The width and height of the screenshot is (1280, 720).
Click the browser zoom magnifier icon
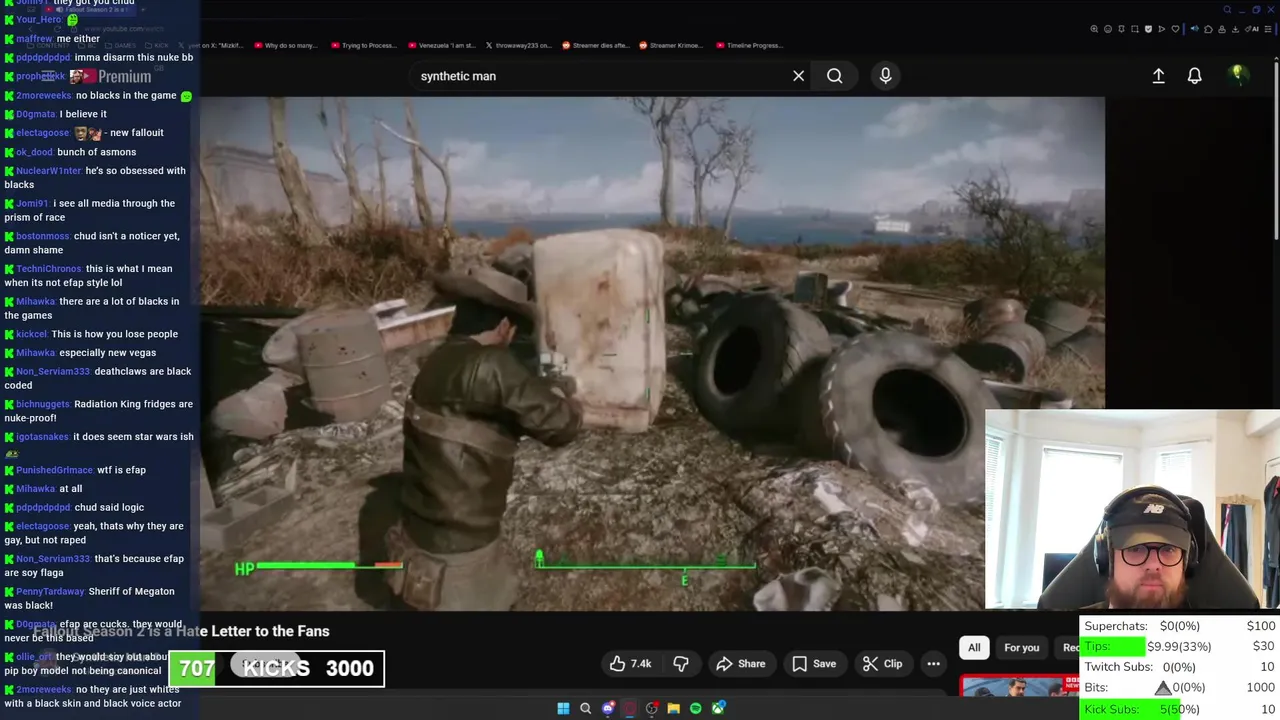(1094, 29)
